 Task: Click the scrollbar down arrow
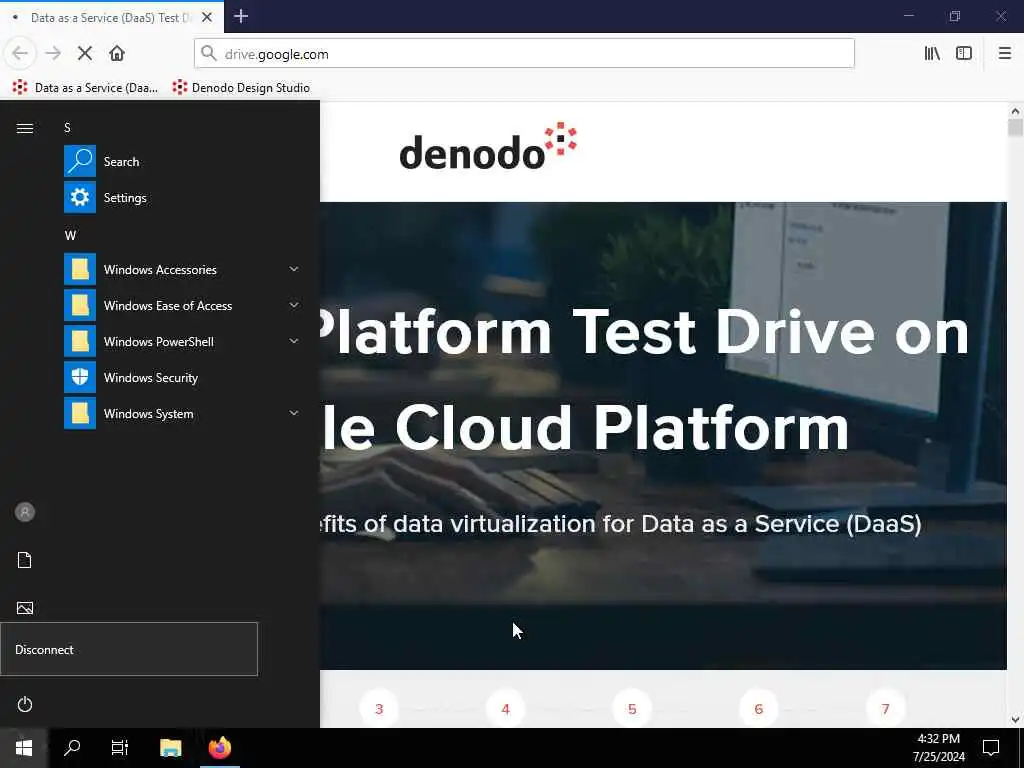tap(1015, 720)
